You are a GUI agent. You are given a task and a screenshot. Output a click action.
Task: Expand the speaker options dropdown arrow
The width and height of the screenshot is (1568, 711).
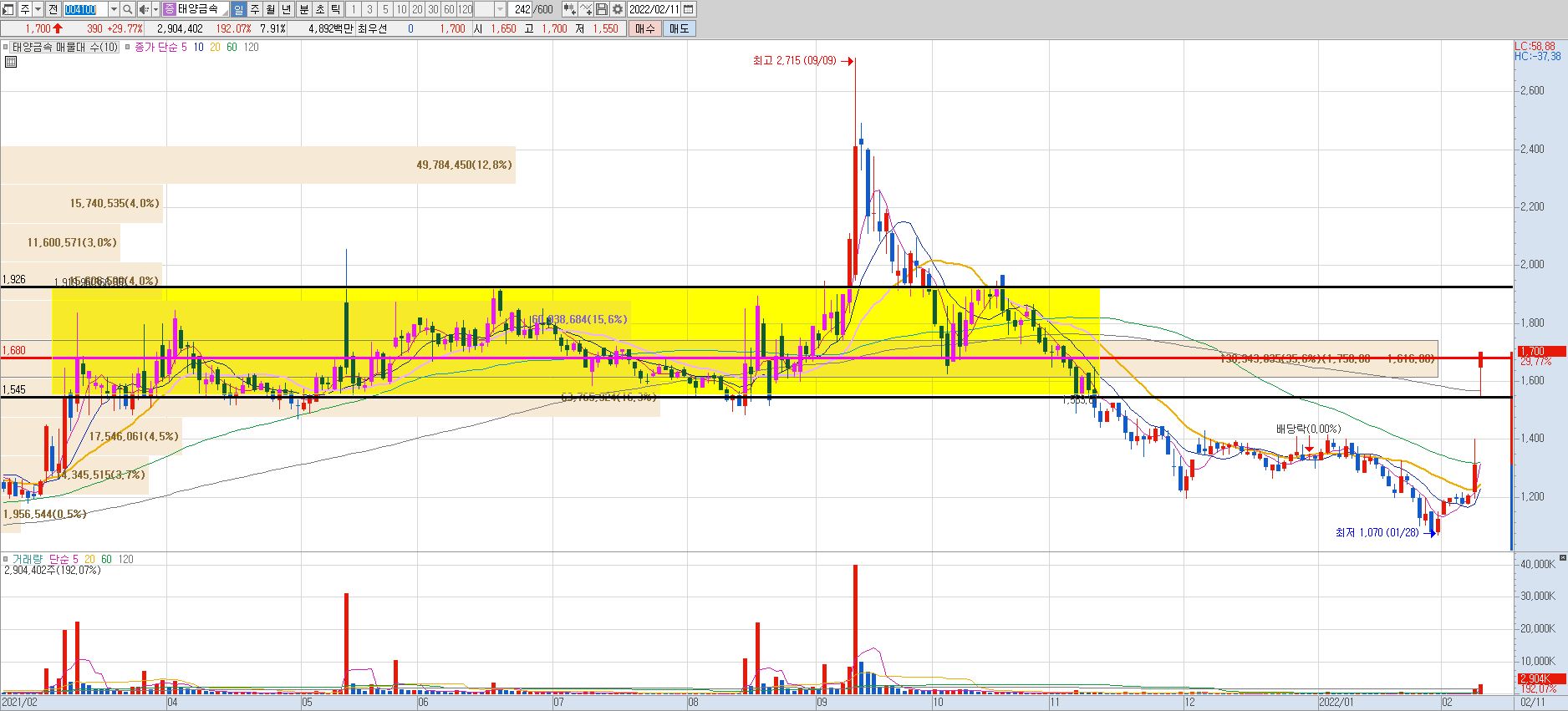pos(155,9)
